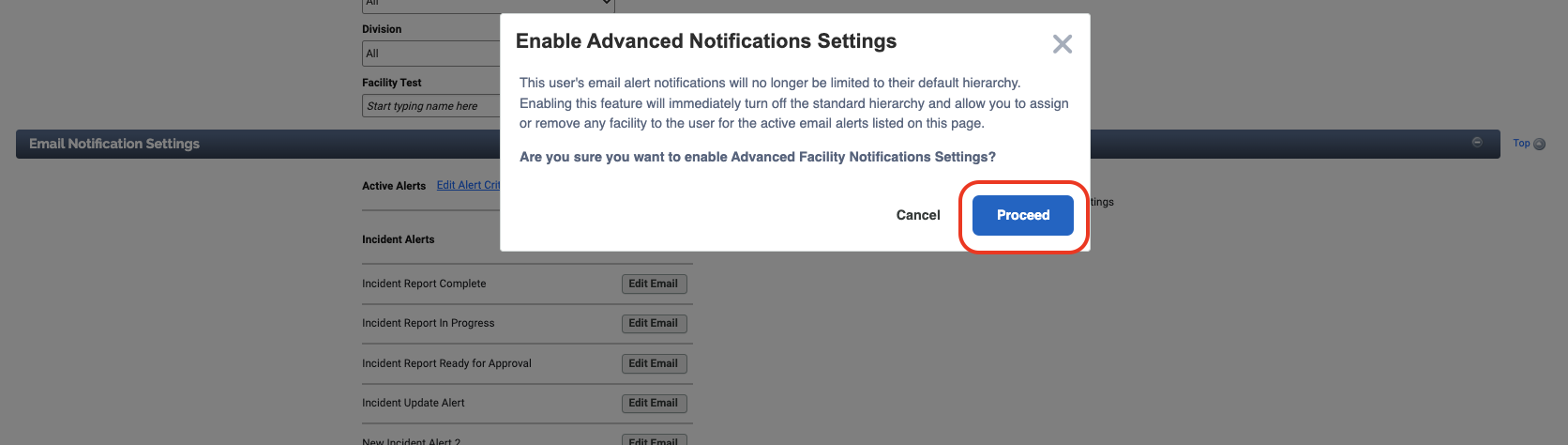
Task: Edit email for Incident Report In Progress
Action: point(654,323)
